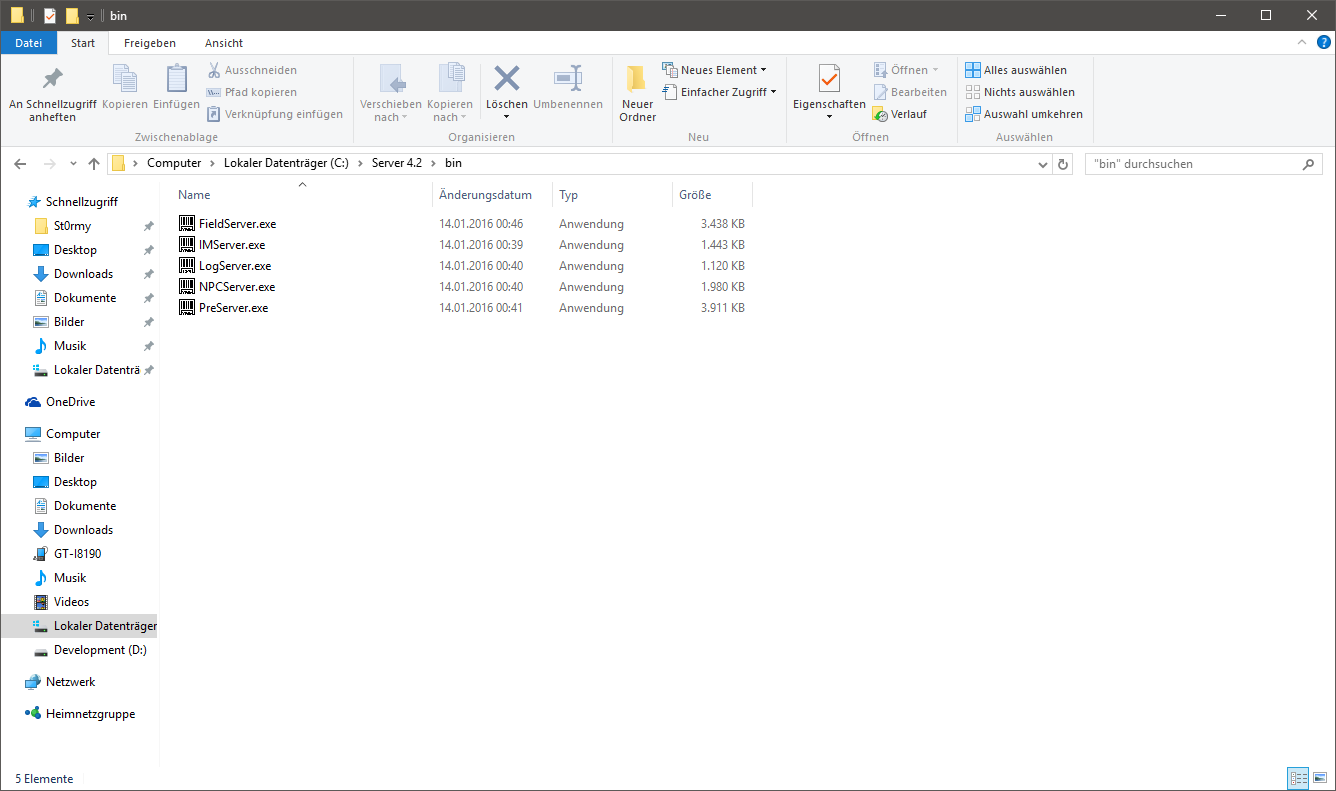Open quick access toolbar customize arrow
The image size is (1336, 791).
click(x=90, y=16)
